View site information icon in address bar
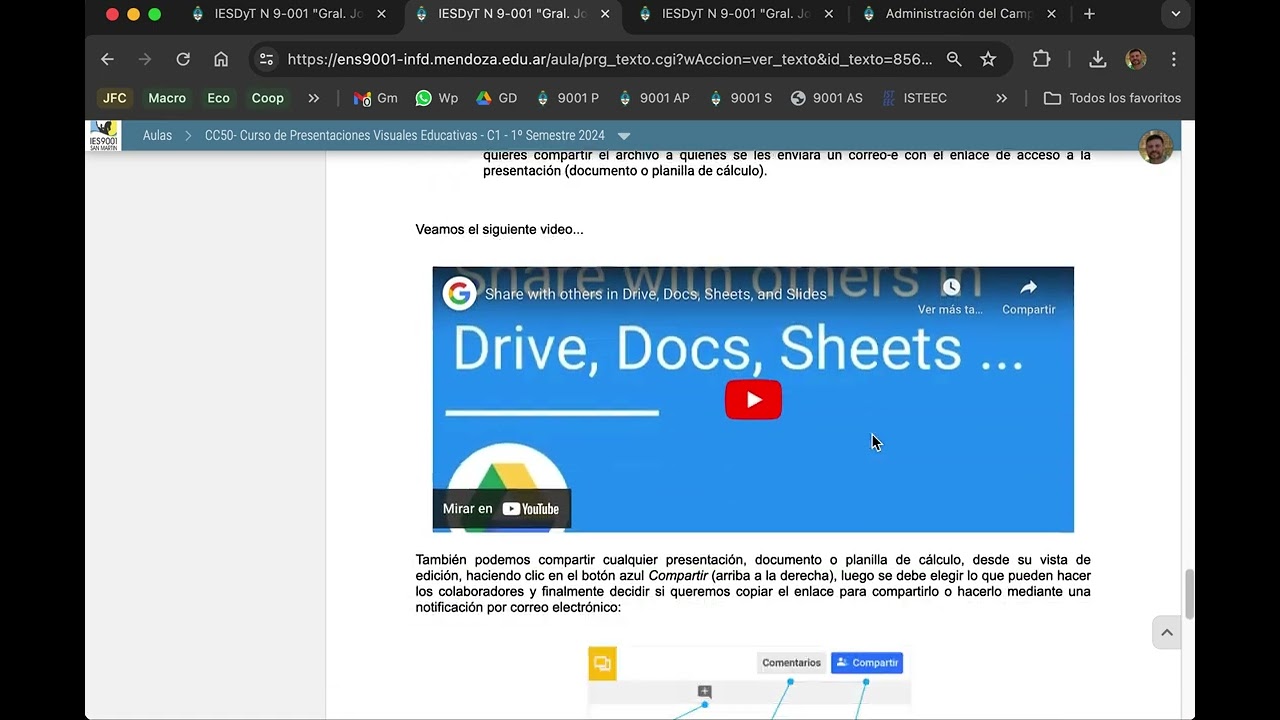 [x=266, y=59]
